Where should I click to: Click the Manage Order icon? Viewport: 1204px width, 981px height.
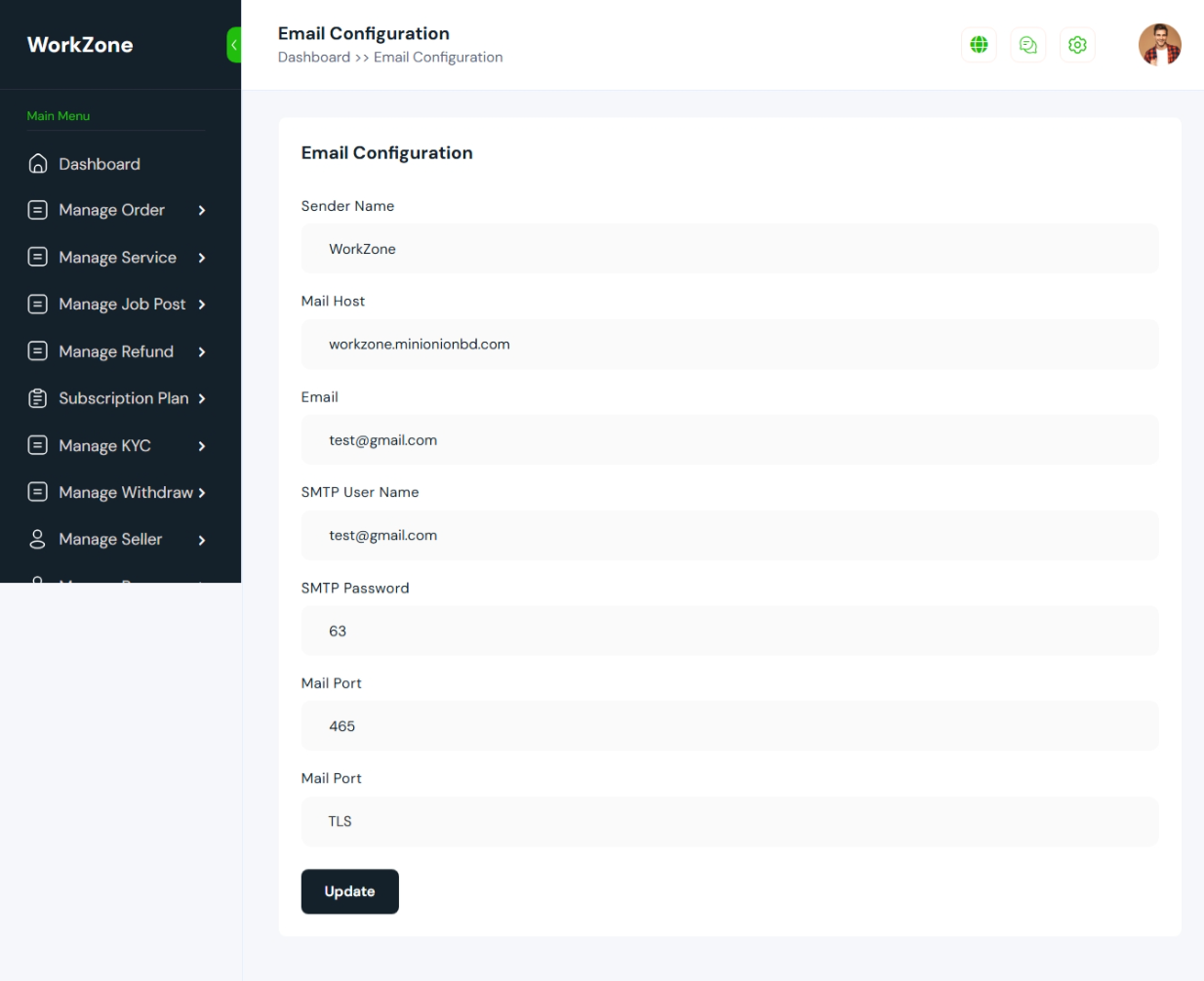(x=38, y=210)
